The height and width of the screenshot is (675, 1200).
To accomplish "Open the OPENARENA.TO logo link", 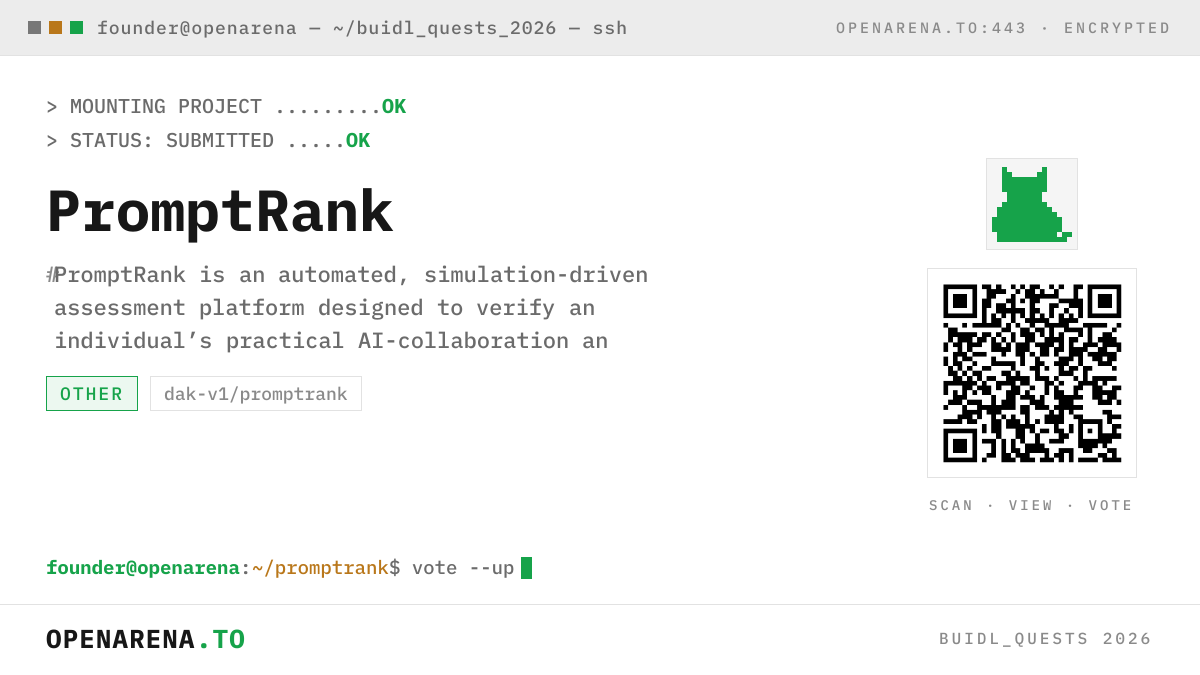I will (146, 639).
